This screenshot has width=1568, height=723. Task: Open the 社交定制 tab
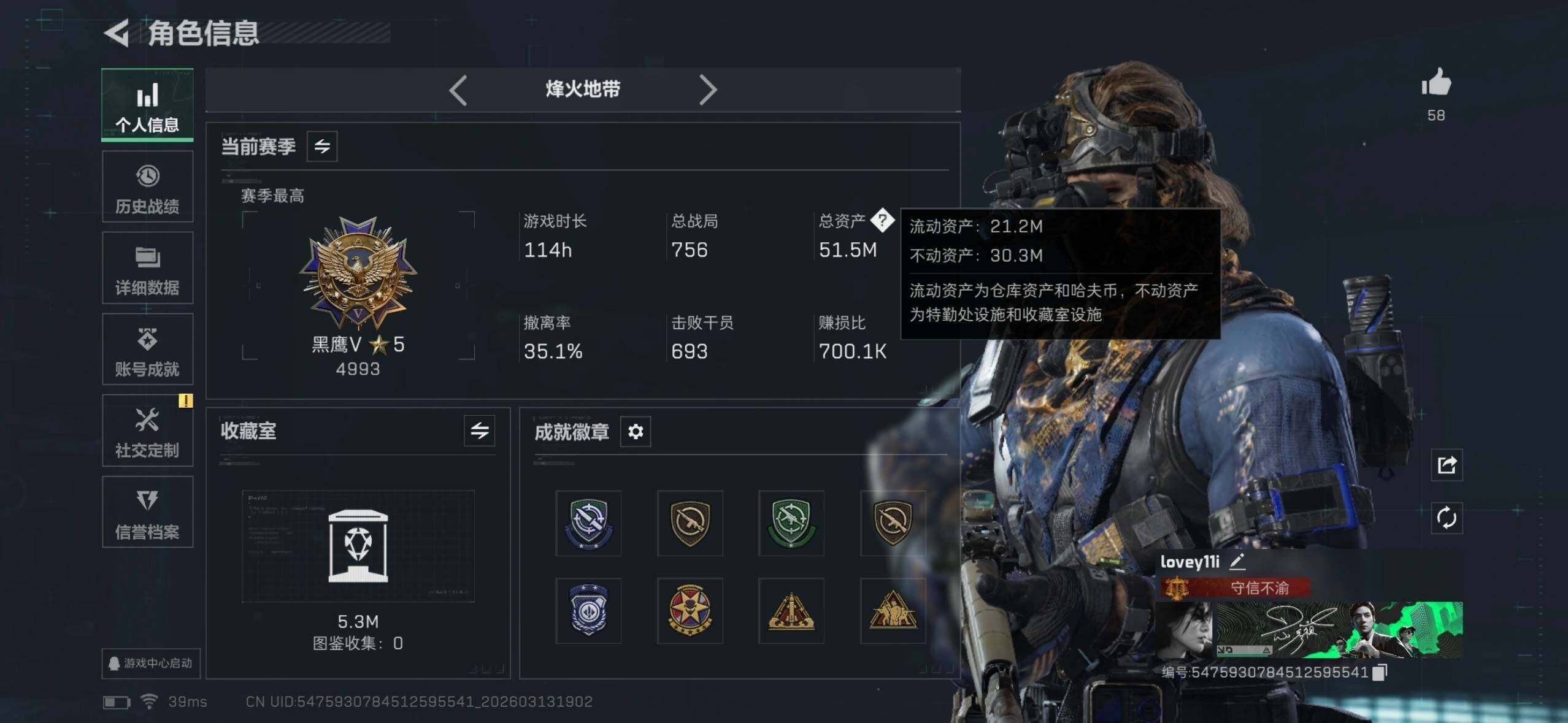(147, 431)
